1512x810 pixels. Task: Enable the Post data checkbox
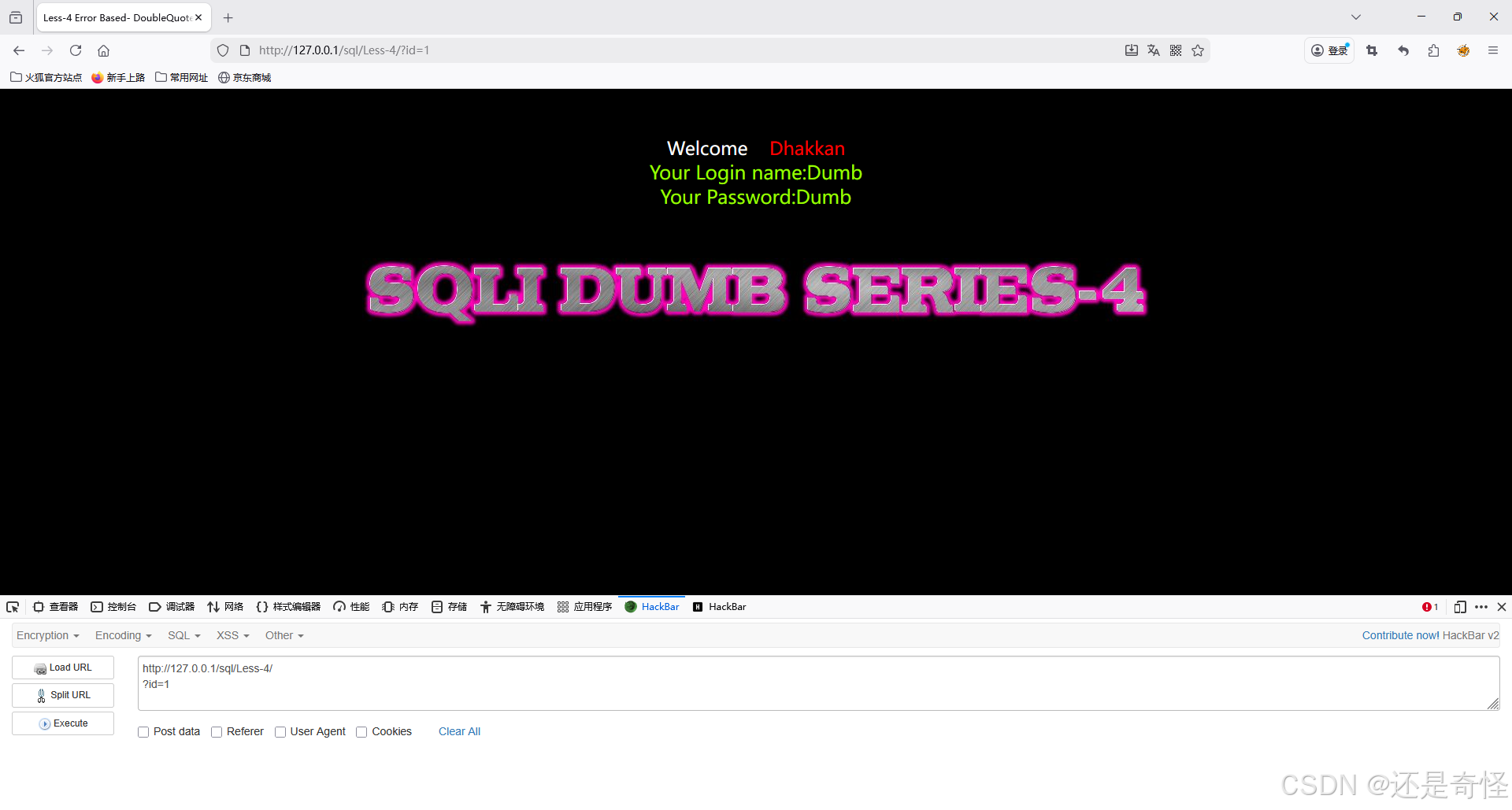click(143, 731)
